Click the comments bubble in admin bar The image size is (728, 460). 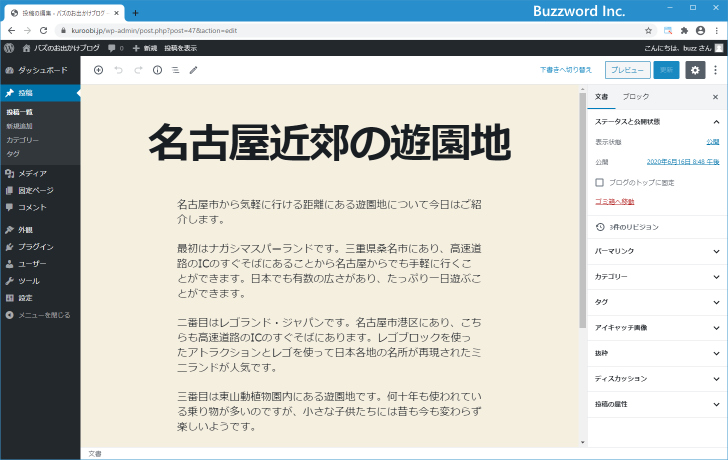coord(116,48)
